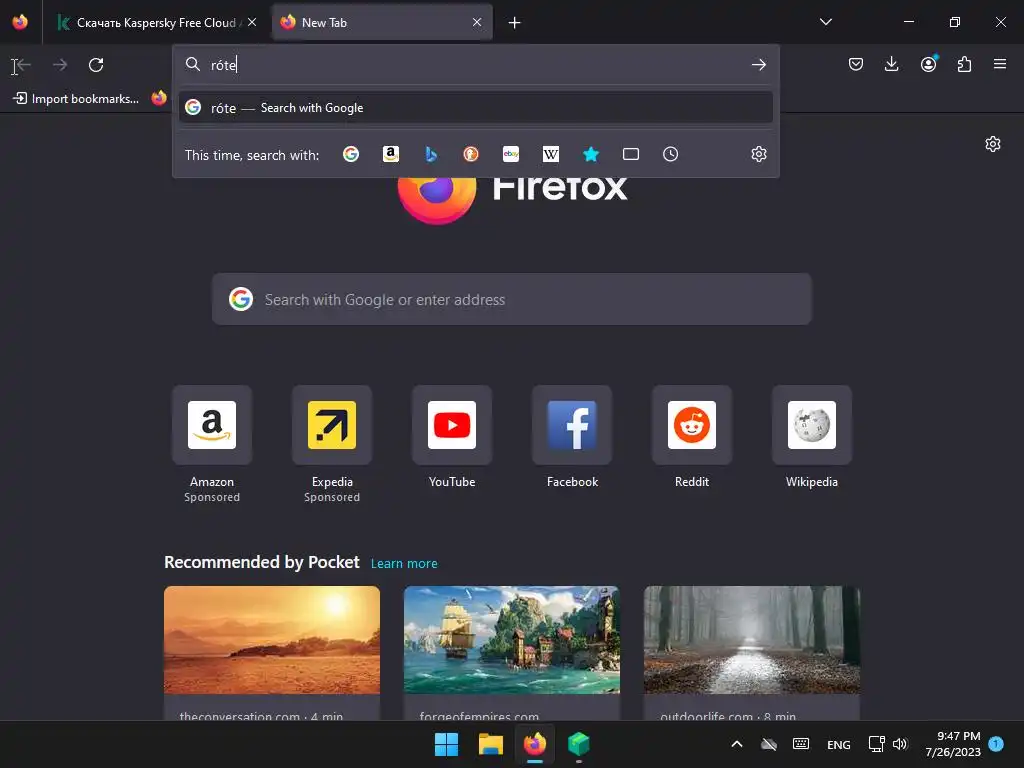Open Save to Pocket button
This screenshot has height=768, width=1024.
click(x=856, y=64)
